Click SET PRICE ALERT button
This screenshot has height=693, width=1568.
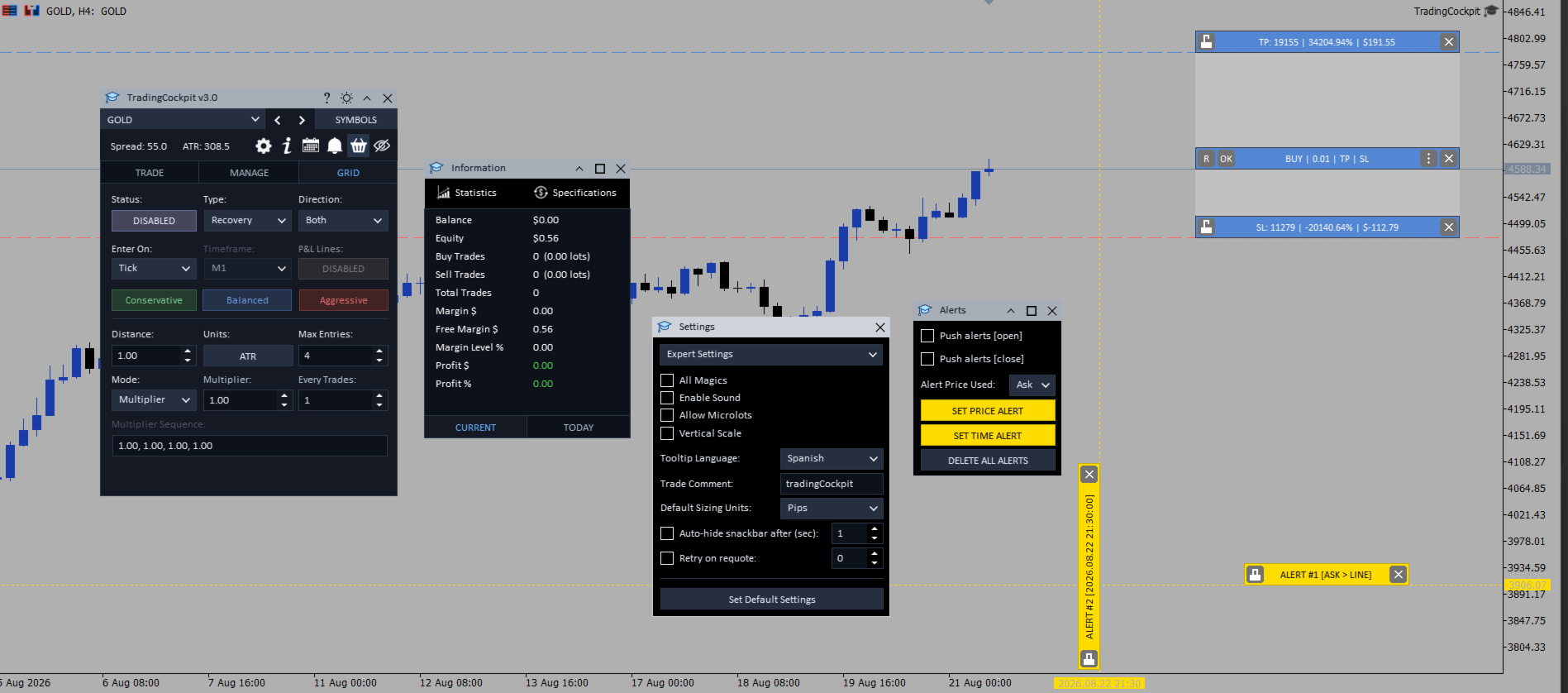tap(988, 411)
